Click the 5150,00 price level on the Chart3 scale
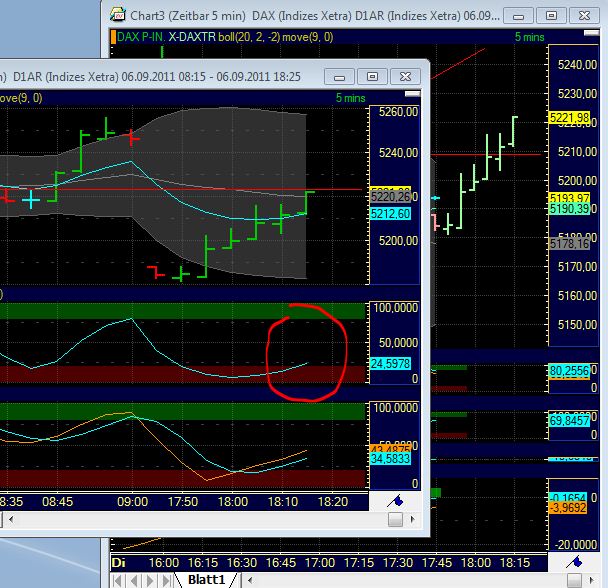608x588 pixels. point(577,325)
